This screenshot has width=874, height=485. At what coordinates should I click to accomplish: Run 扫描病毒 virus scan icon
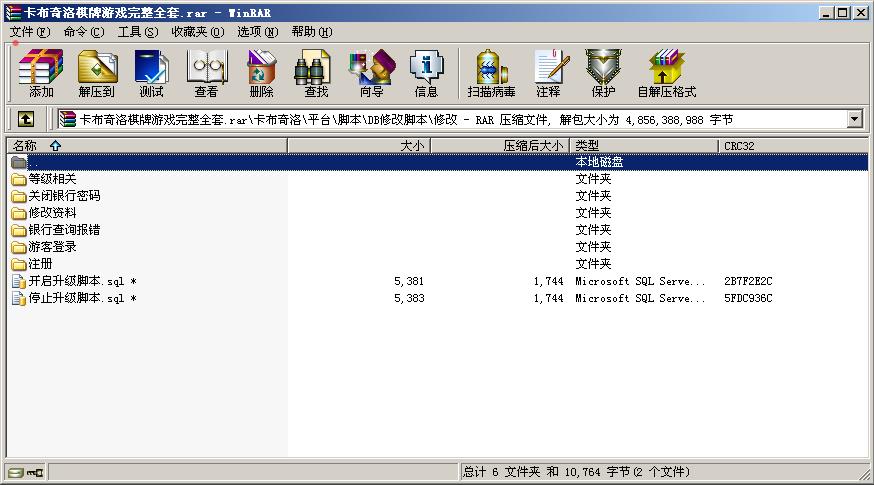point(491,74)
